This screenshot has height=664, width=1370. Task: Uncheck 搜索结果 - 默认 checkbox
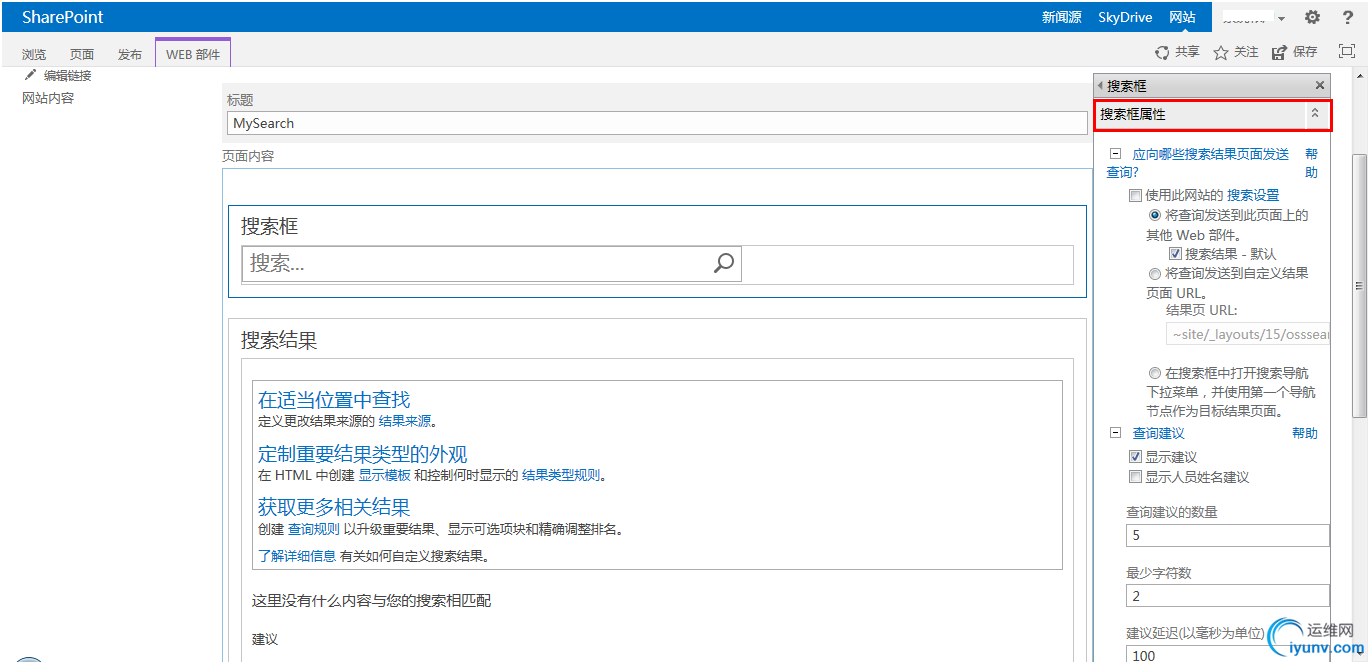point(1175,254)
